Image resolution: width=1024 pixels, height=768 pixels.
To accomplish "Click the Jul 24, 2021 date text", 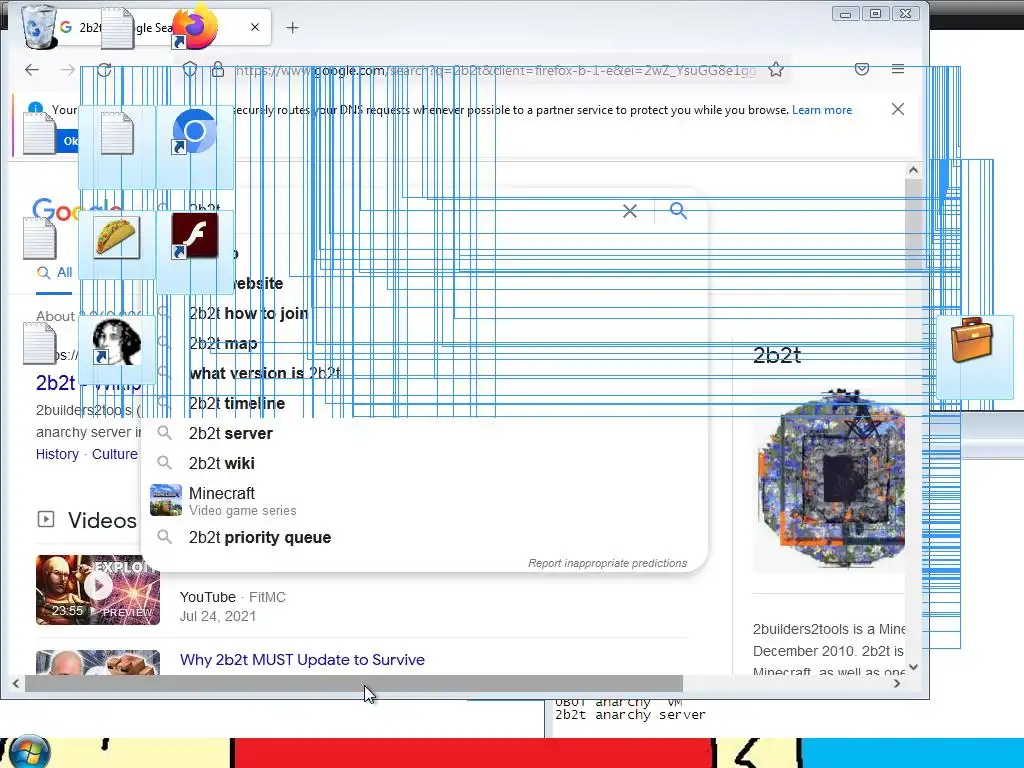I will pyautogui.click(x=218, y=616).
